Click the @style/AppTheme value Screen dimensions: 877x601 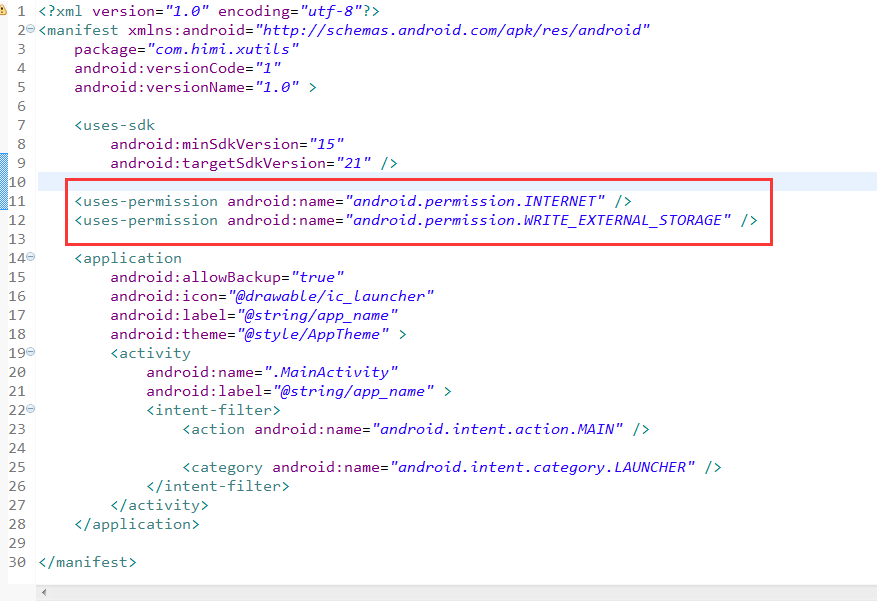pyautogui.click(x=313, y=334)
